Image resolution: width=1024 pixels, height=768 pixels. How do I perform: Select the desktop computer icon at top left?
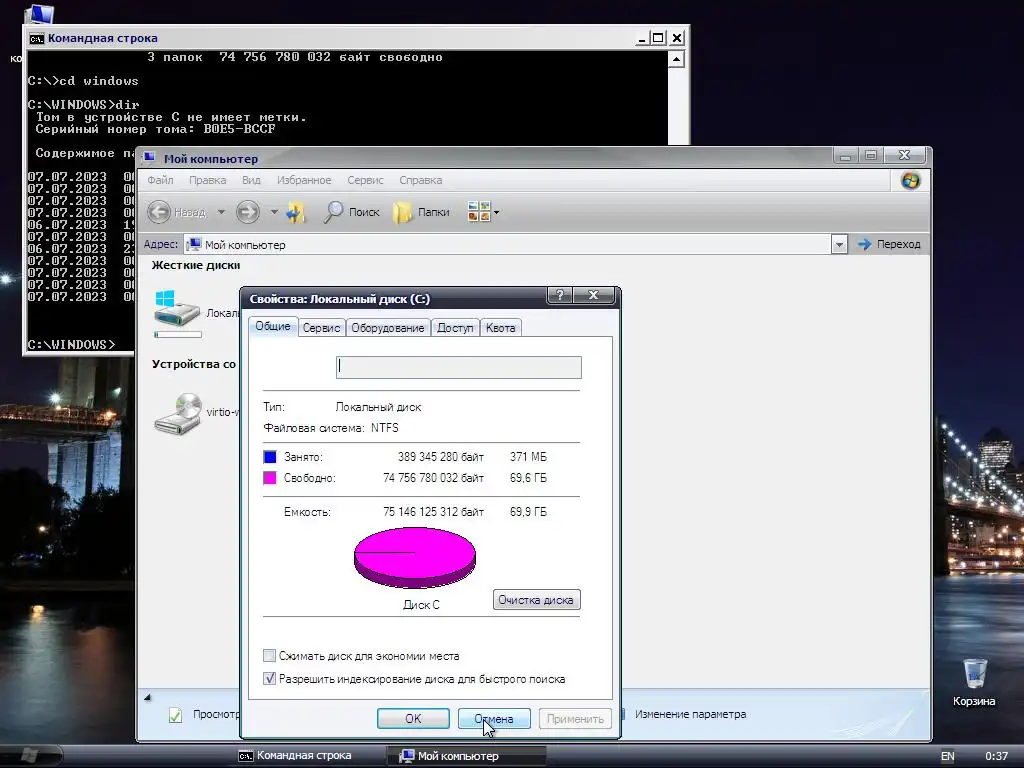click(40, 14)
